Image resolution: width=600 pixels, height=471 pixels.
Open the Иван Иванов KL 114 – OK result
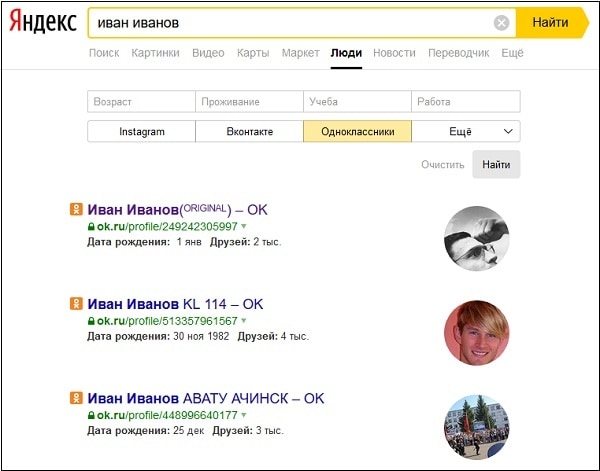175,304
